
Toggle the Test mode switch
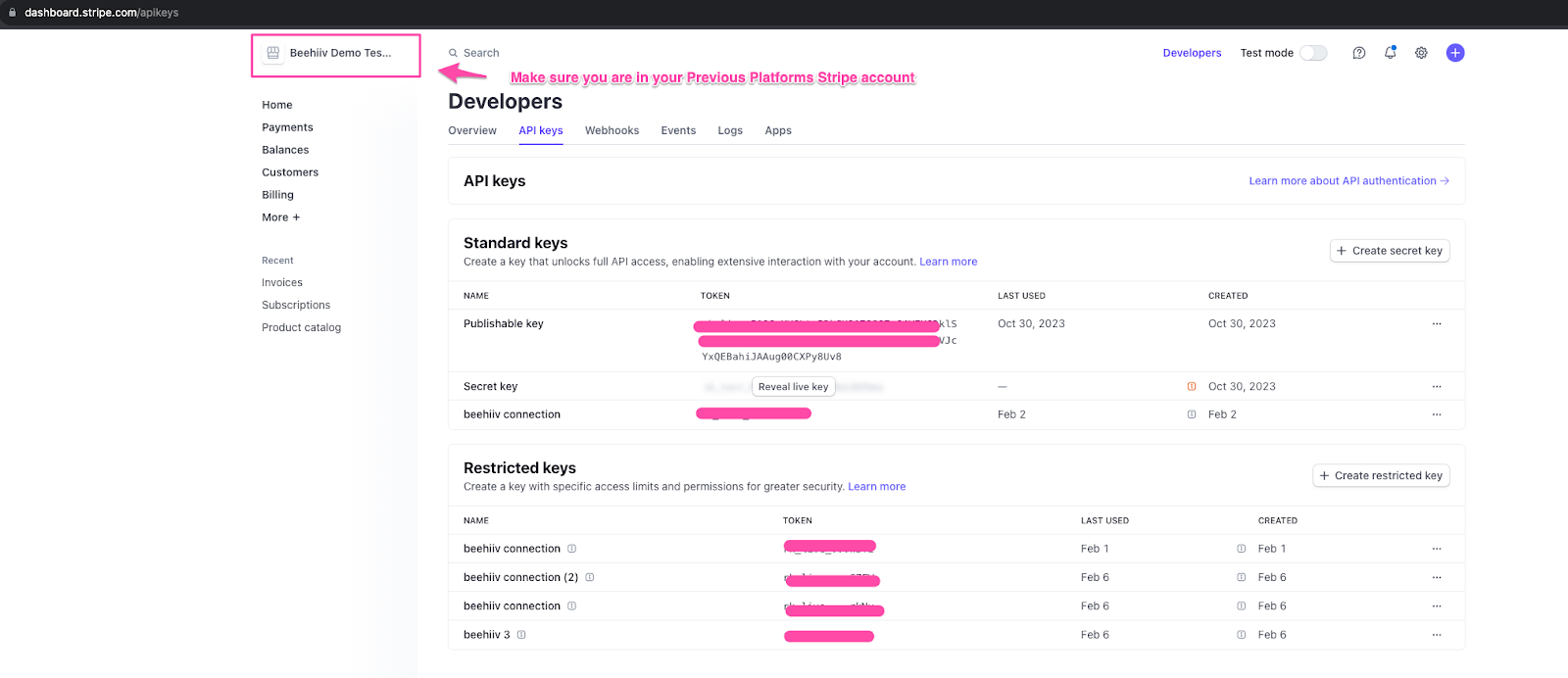coord(1313,53)
